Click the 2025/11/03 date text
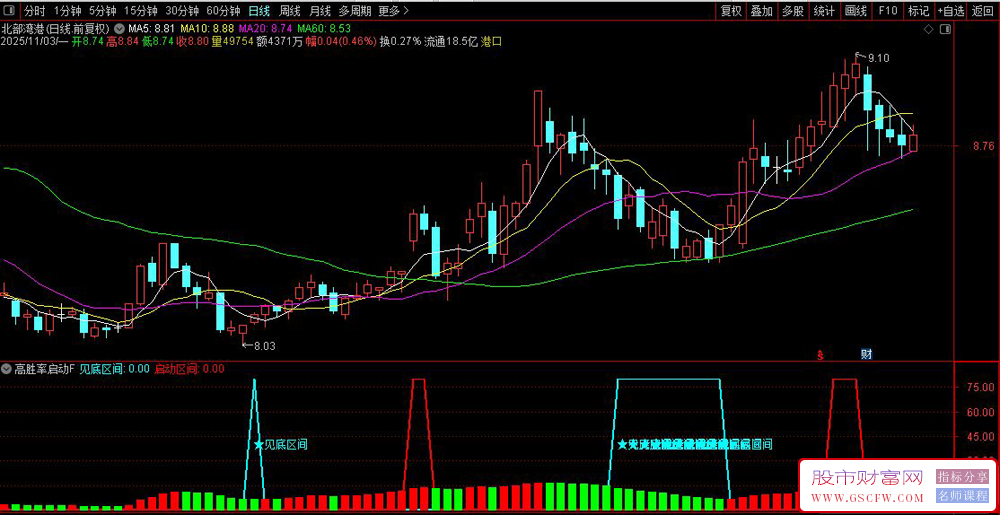Viewport: 1000px width, 515px height. point(28,41)
